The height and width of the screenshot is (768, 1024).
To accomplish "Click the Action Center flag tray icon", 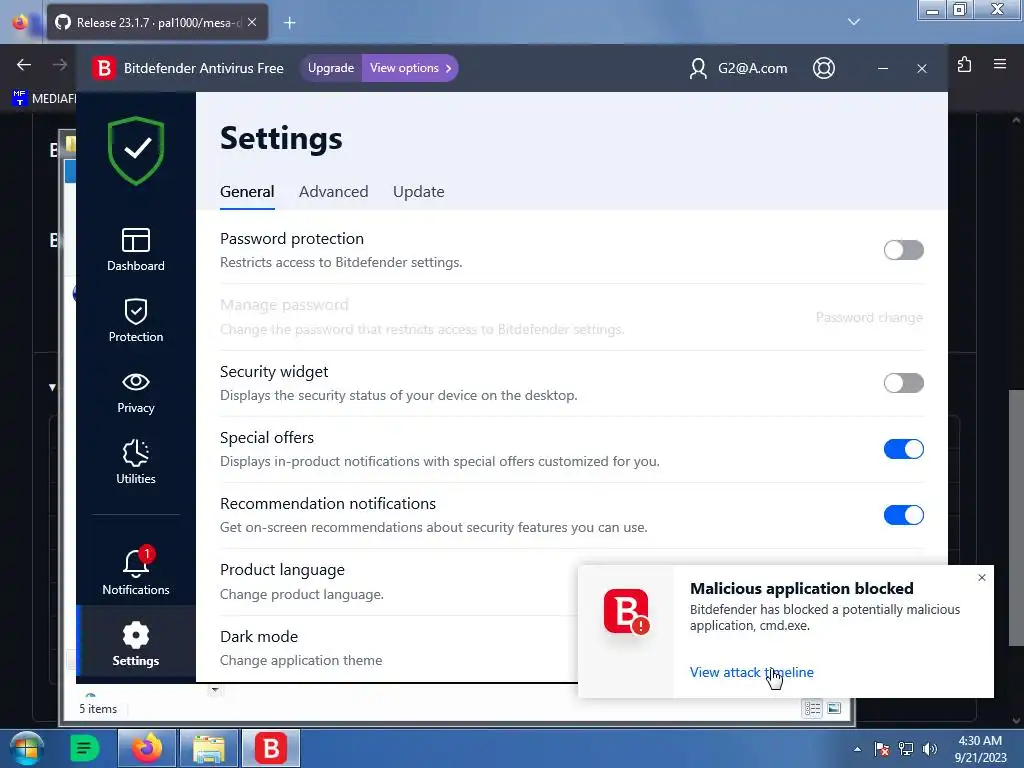I will point(882,749).
